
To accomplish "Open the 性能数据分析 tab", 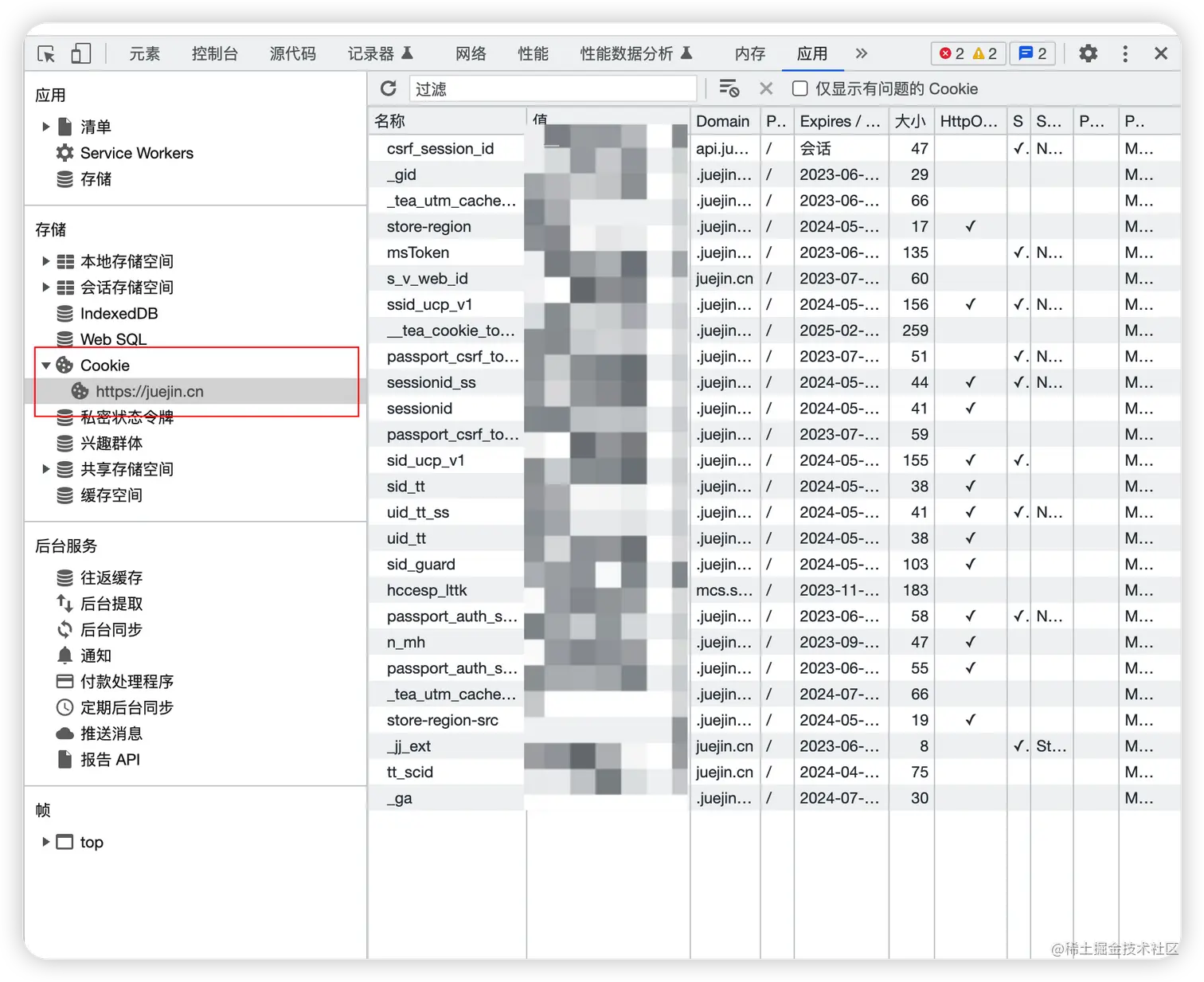I will click(x=635, y=53).
